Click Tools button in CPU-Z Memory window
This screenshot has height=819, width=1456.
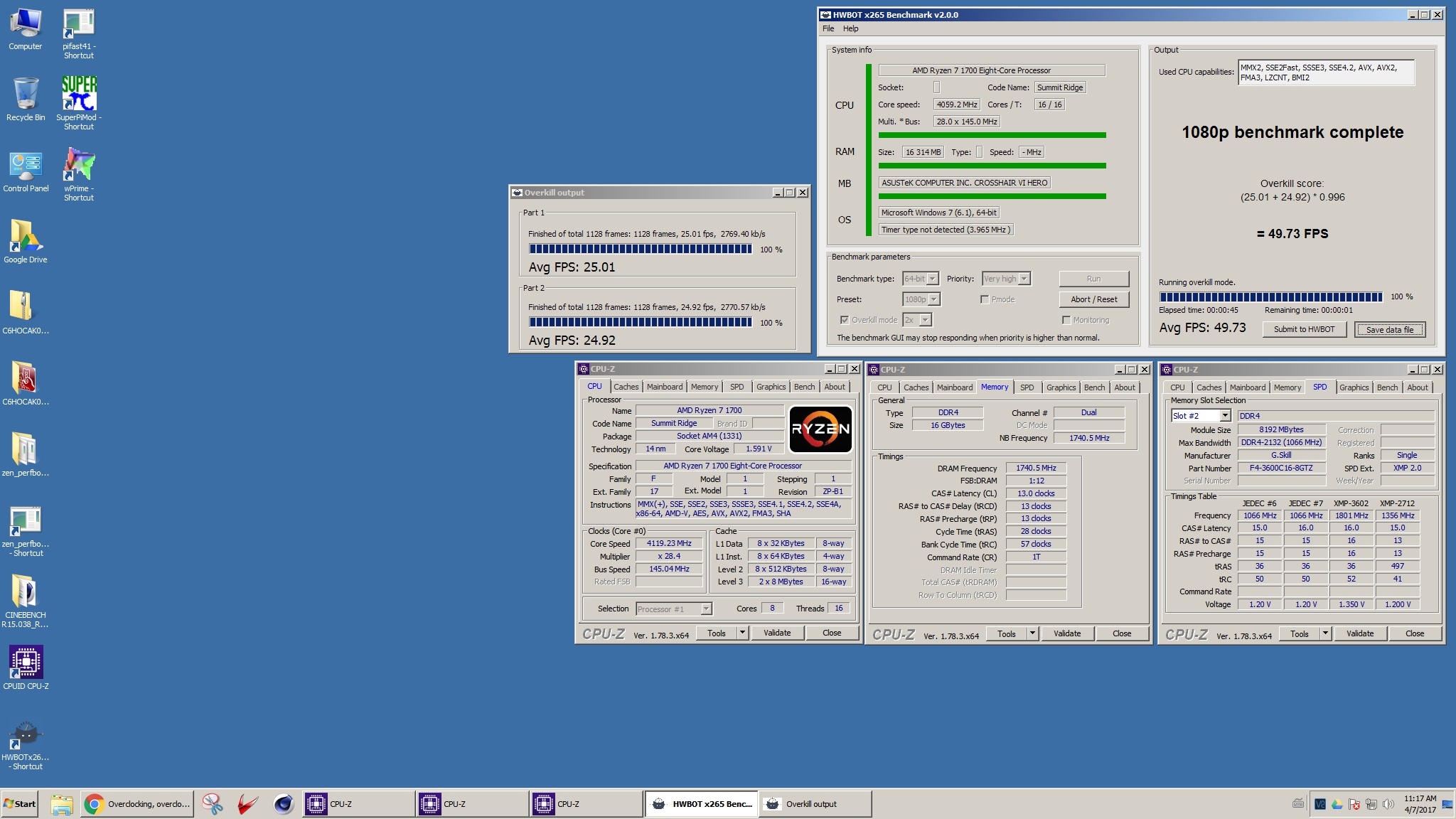1006,633
